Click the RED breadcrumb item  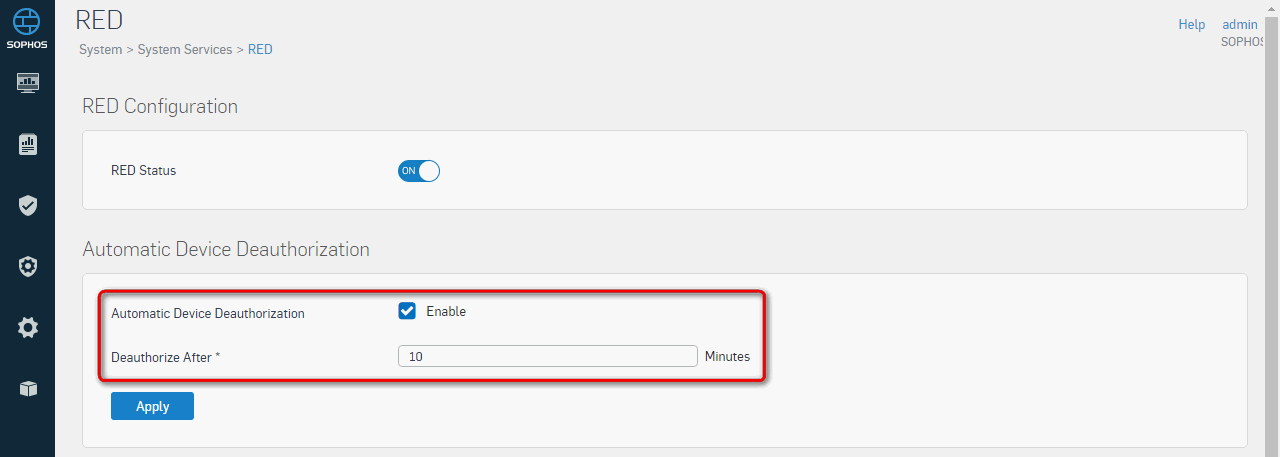click(x=260, y=49)
